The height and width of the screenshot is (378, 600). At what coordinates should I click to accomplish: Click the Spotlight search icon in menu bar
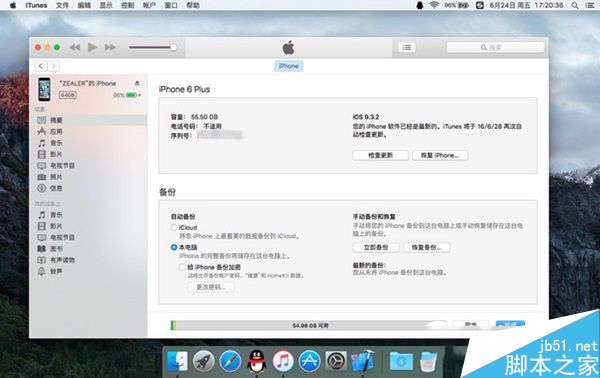coord(575,5)
